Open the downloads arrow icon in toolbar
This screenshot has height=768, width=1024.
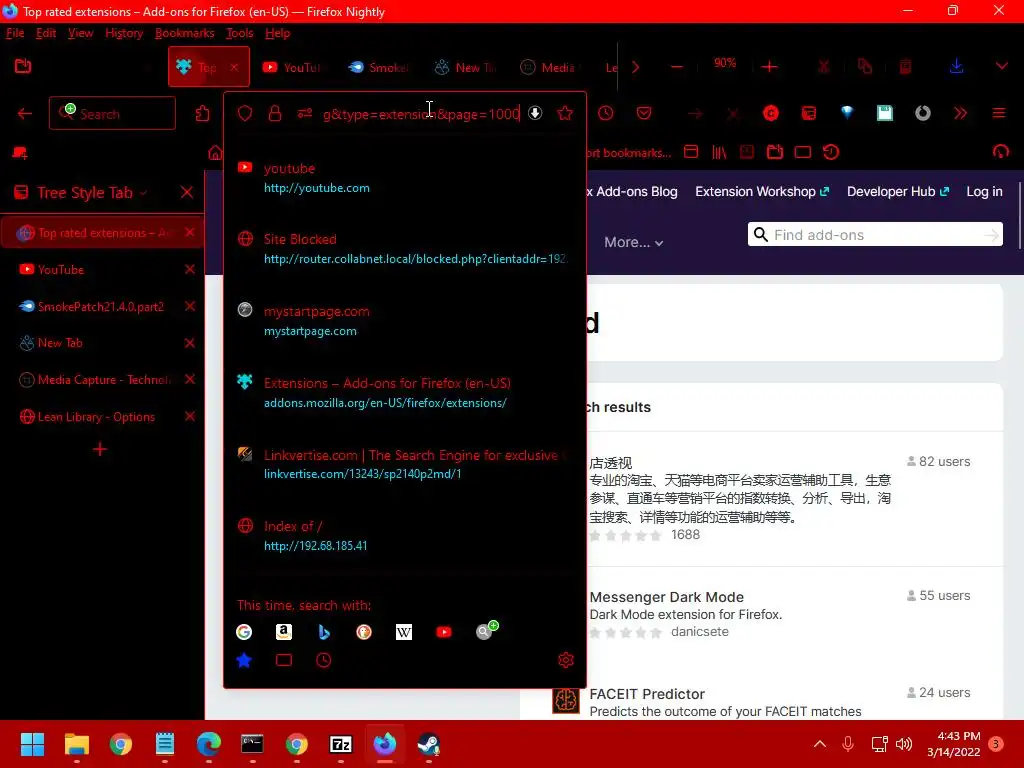pyautogui.click(x=956, y=66)
